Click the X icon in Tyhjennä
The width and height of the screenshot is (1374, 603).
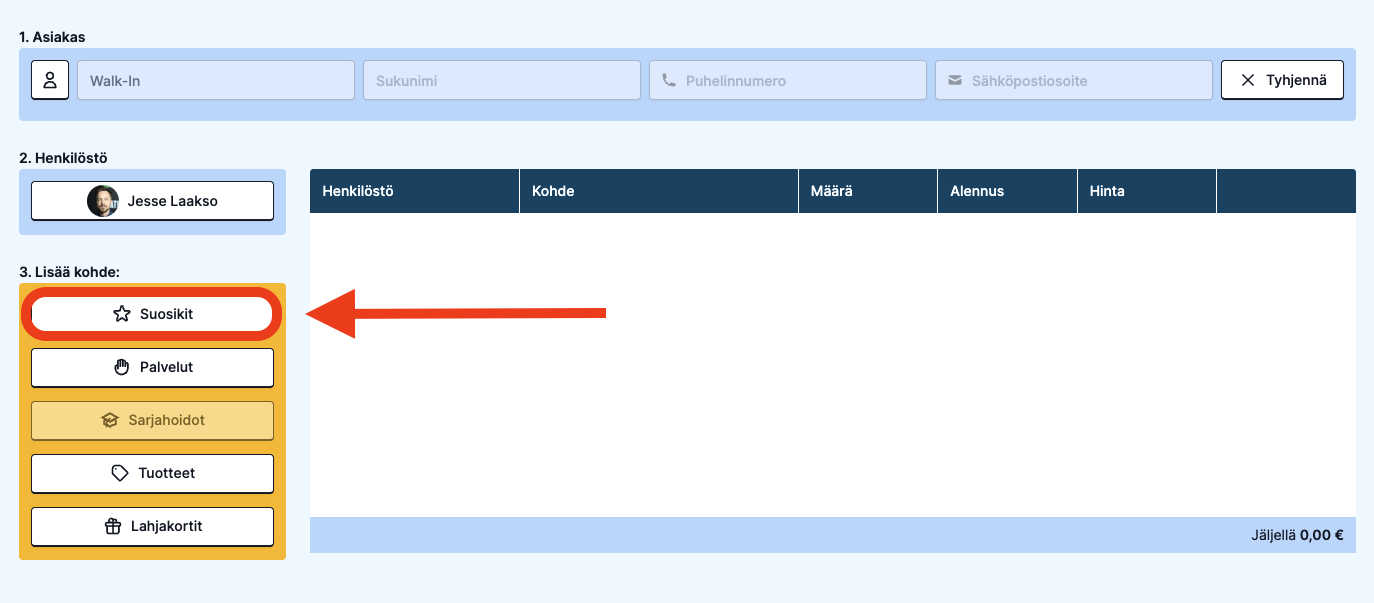[1247, 80]
